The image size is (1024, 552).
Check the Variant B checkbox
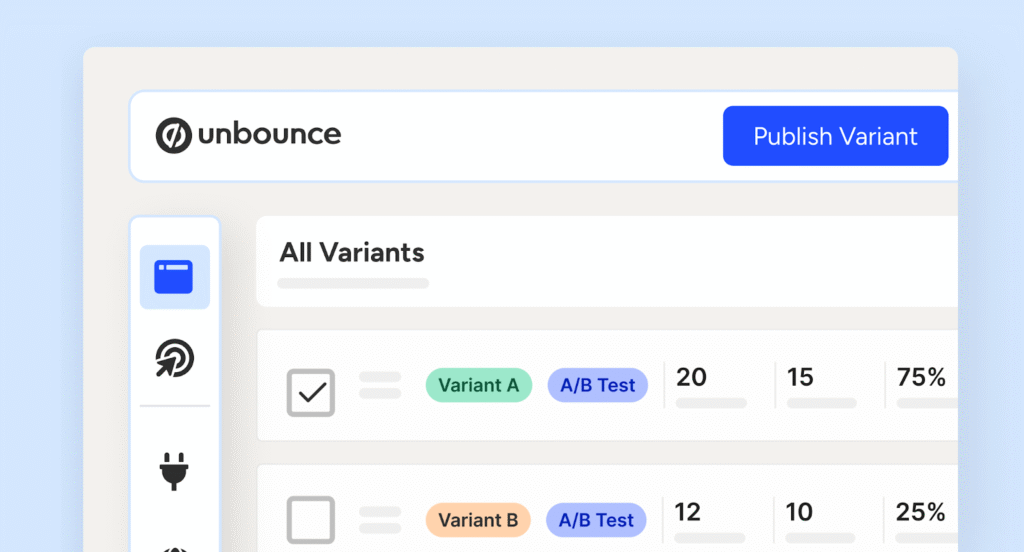coord(311,520)
